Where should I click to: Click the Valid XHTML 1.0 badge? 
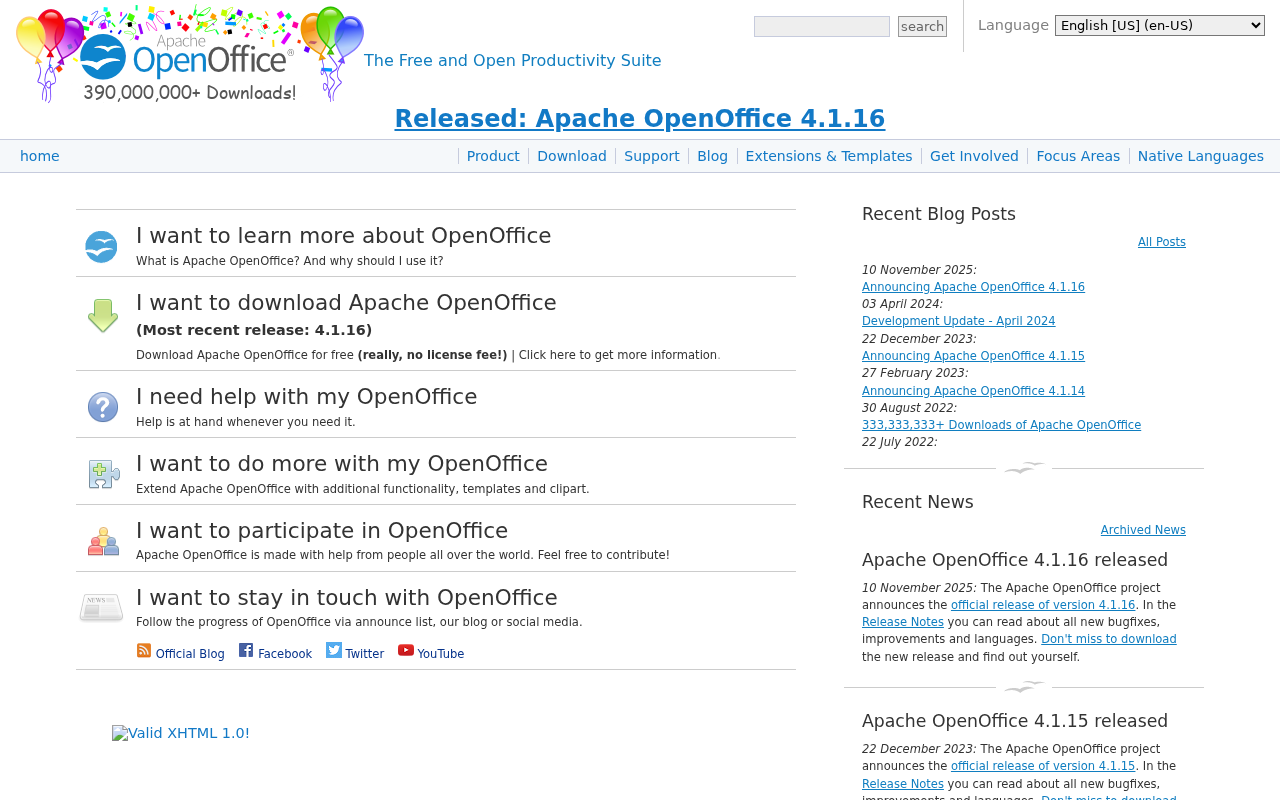click(181, 733)
